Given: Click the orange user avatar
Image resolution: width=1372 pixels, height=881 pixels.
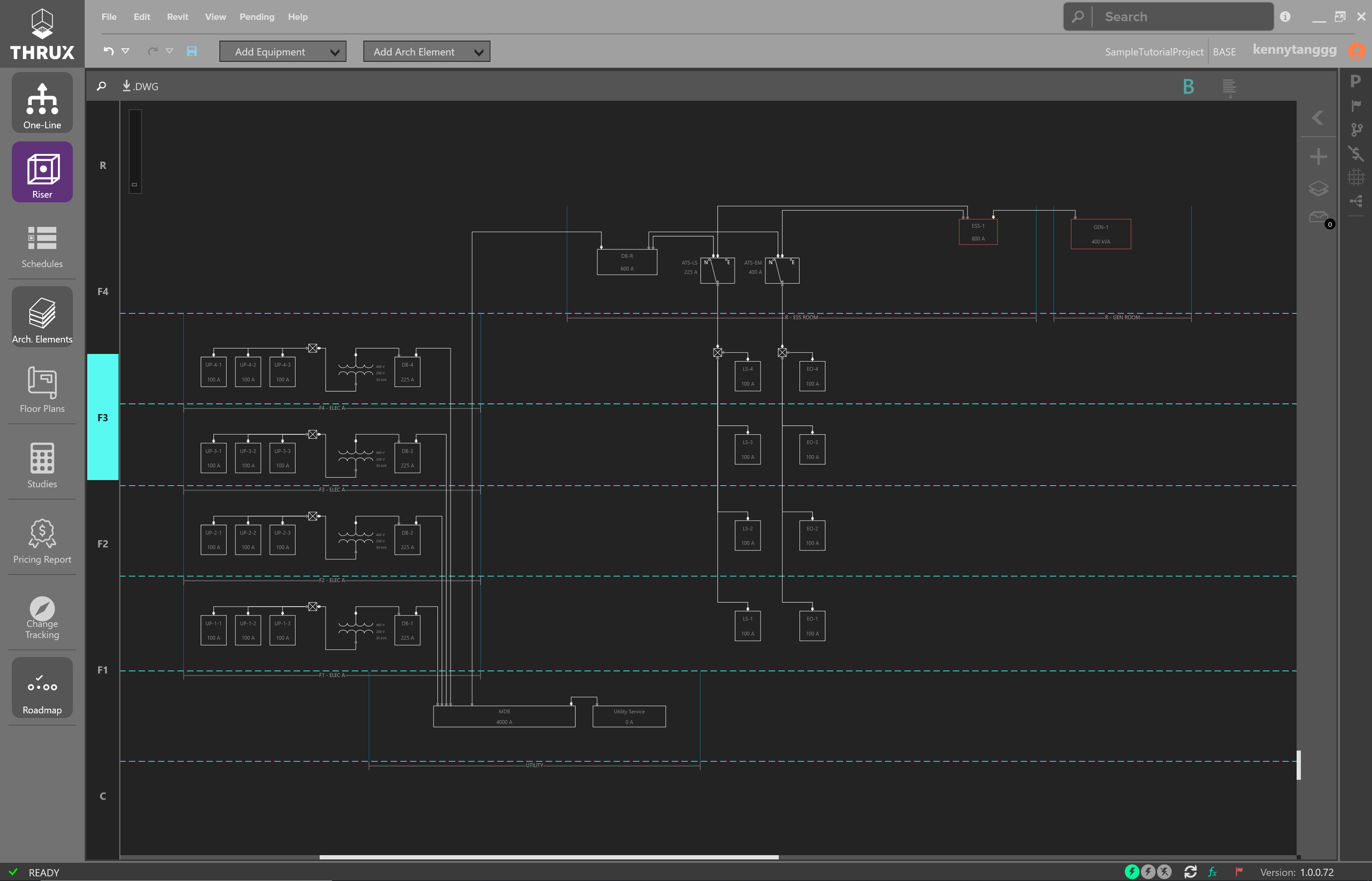Looking at the screenshot, I should coord(1356,51).
